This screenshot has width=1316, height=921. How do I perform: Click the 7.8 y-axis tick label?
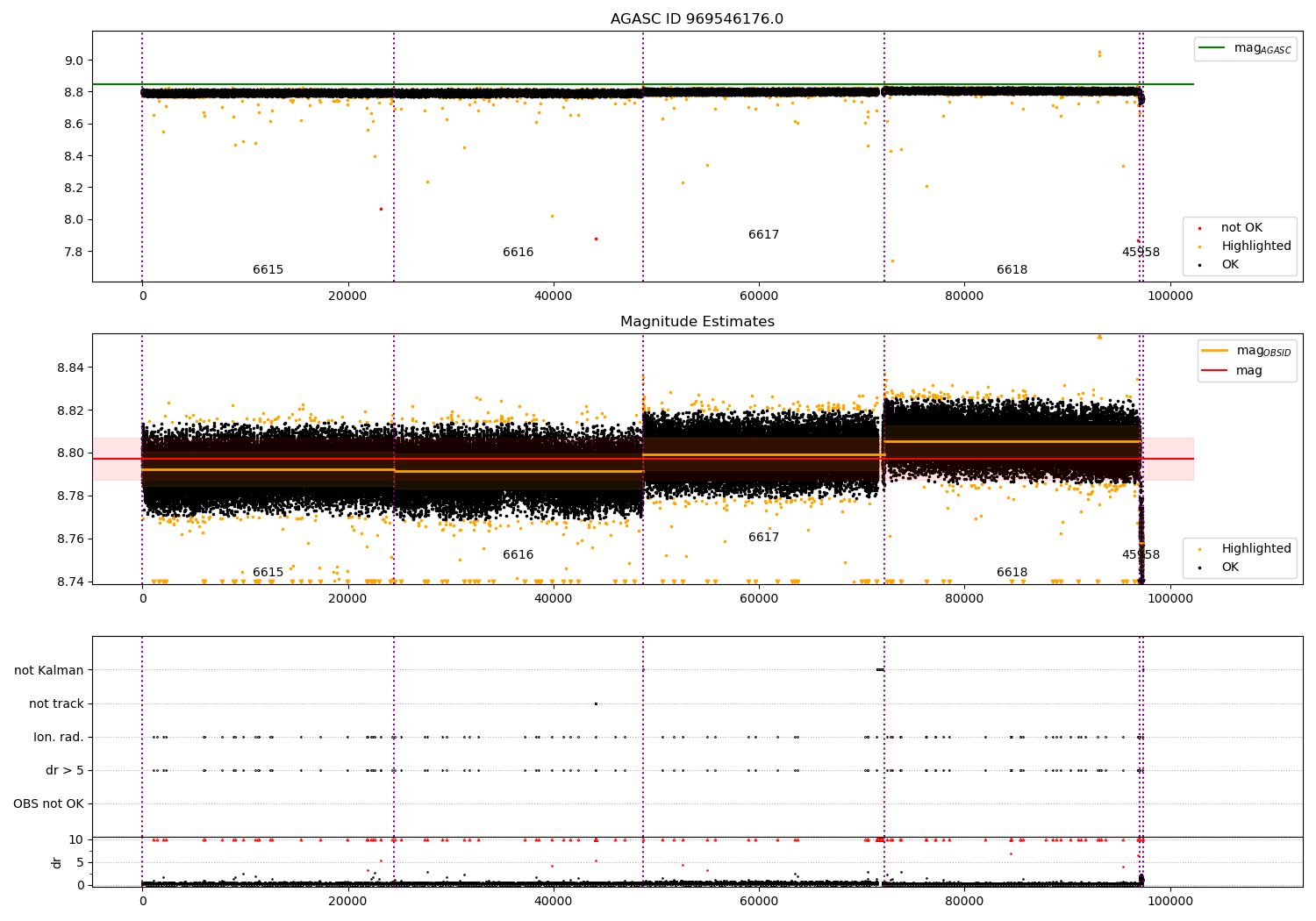(74, 252)
